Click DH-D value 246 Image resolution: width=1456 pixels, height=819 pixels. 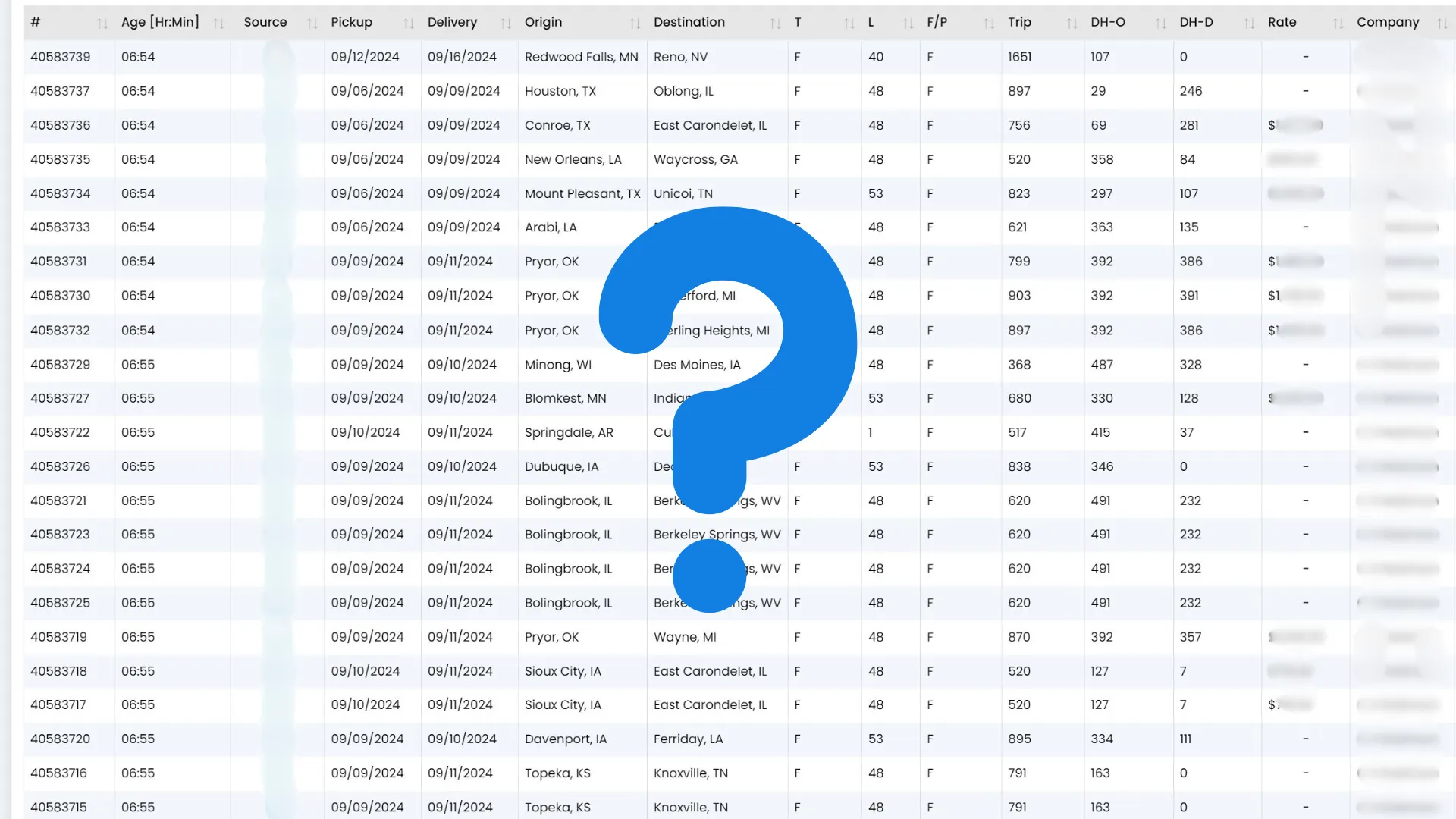1191,91
